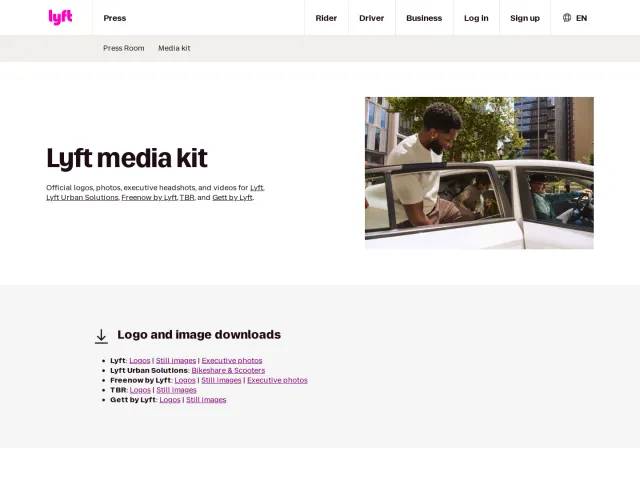640x480 pixels.
Task: Go to the Press Room tab
Action: tap(124, 48)
